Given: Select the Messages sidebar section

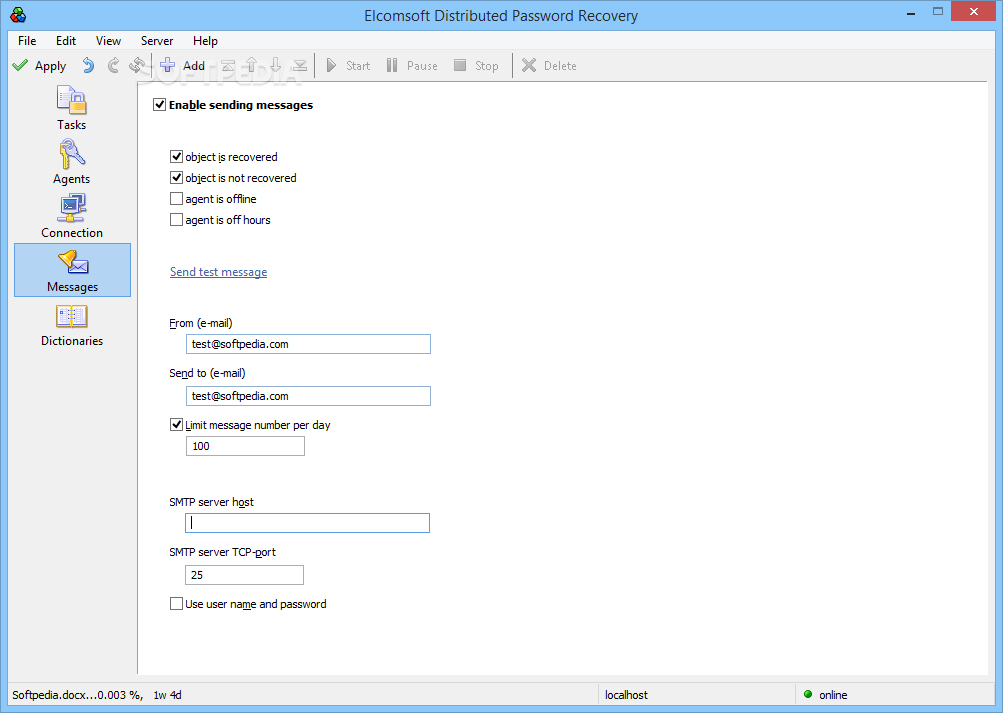Looking at the screenshot, I should pyautogui.click(x=72, y=270).
